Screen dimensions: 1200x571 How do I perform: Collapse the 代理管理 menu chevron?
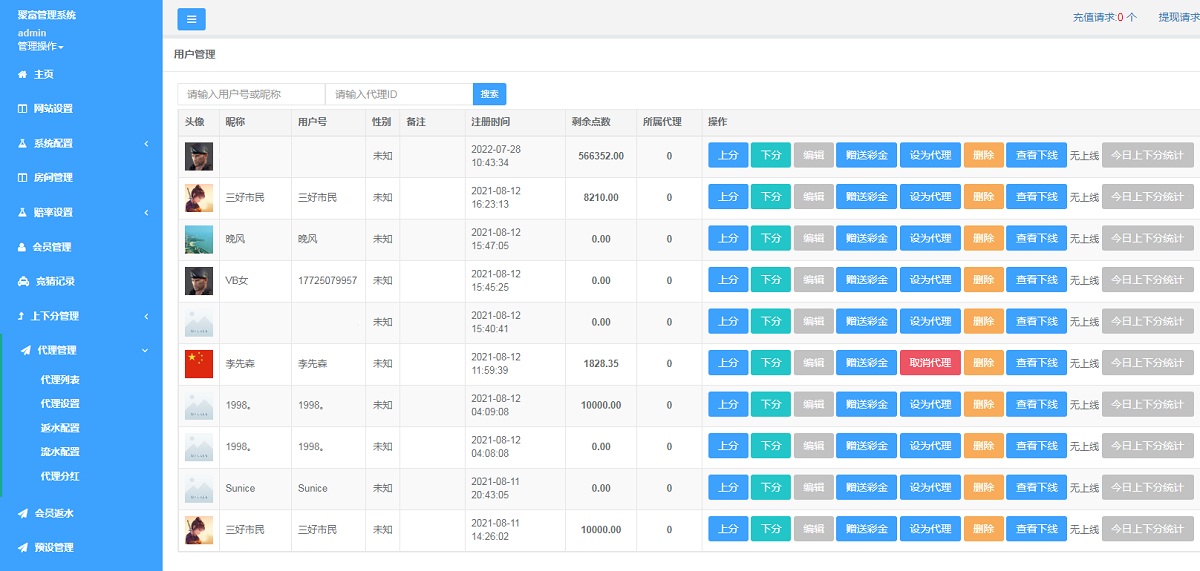click(146, 351)
